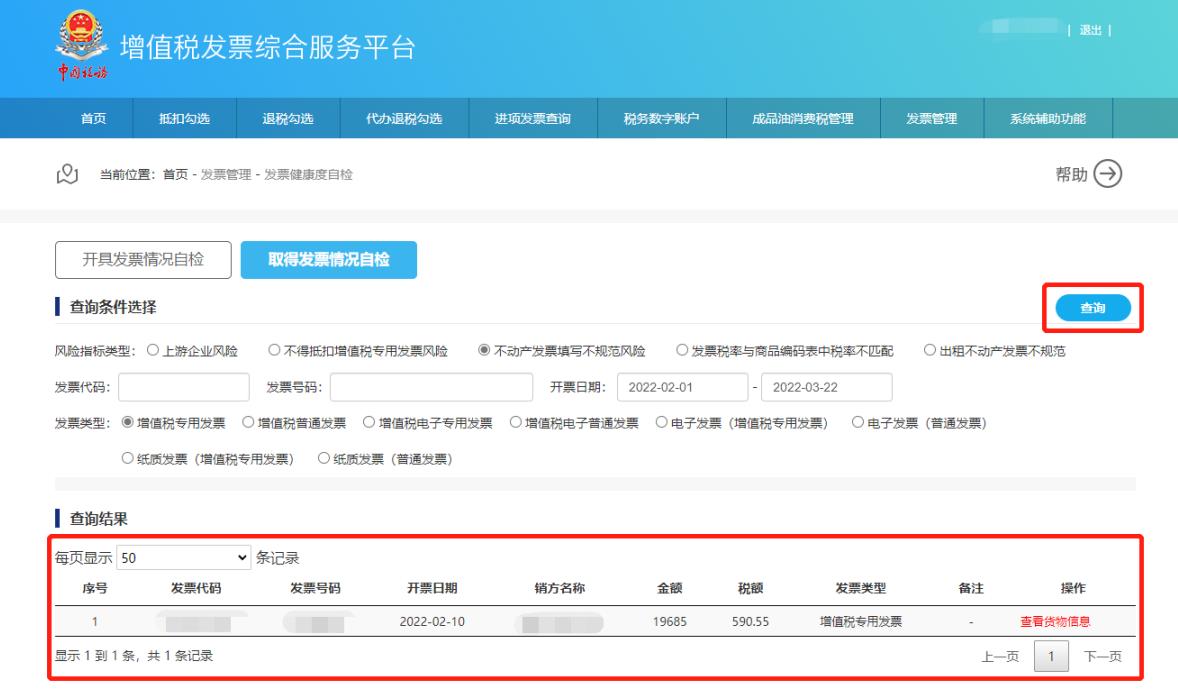
Task: Select 出租不动产发票不规范 radio option
Action: [x=931, y=351]
